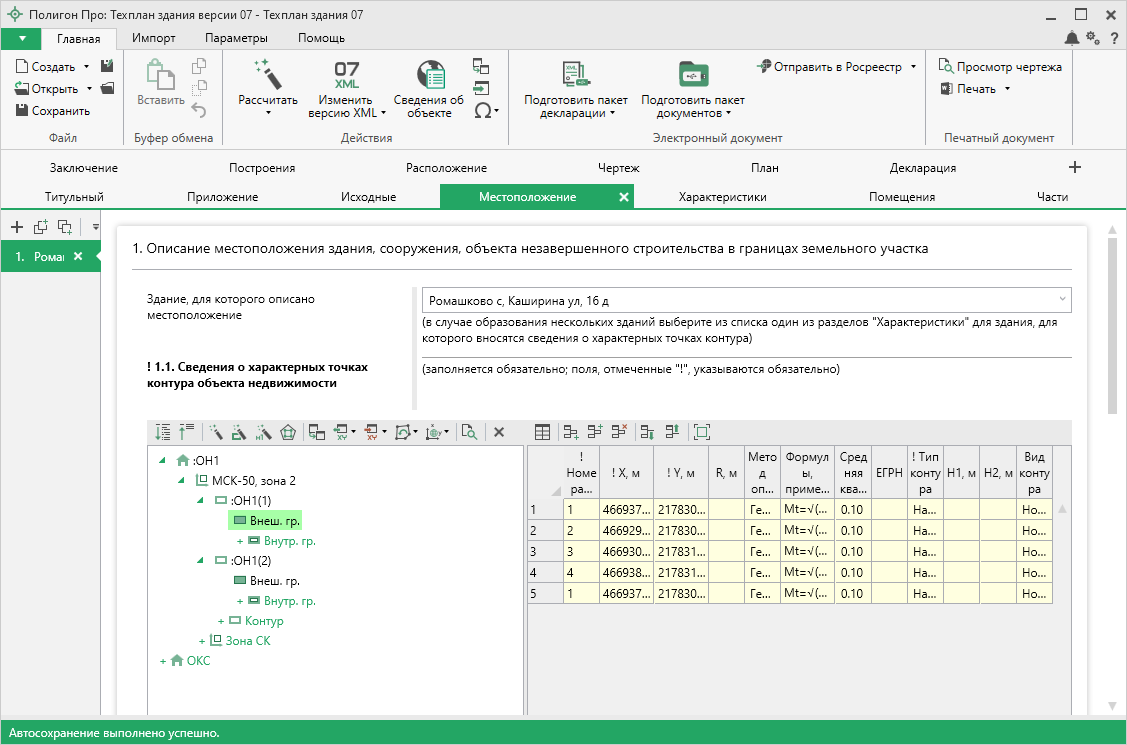The height and width of the screenshot is (745, 1127).
Task: Click the Сохранить button
Action: [x=53, y=111]
